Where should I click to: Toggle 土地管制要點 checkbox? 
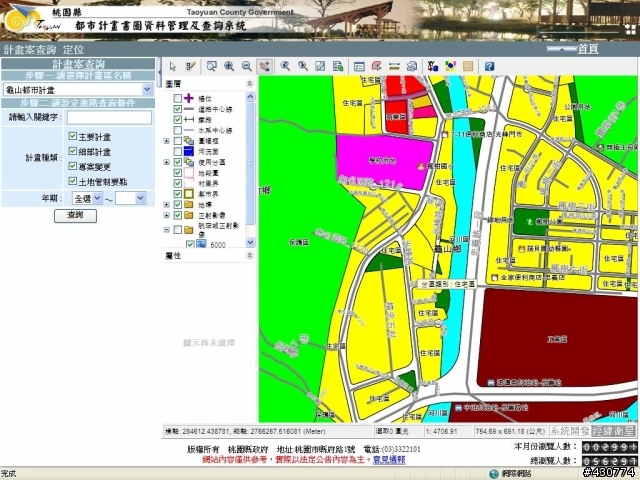click(x=73, y=181)
